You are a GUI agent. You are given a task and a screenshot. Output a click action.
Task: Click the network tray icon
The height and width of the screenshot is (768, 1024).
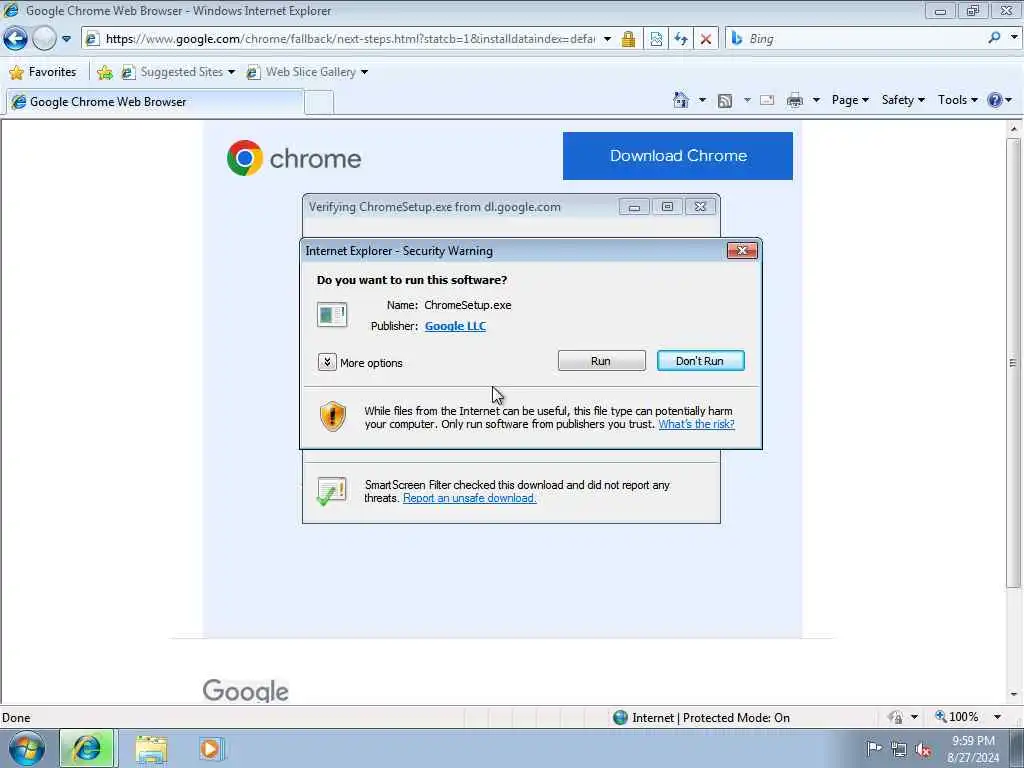(x=899, y=749)
